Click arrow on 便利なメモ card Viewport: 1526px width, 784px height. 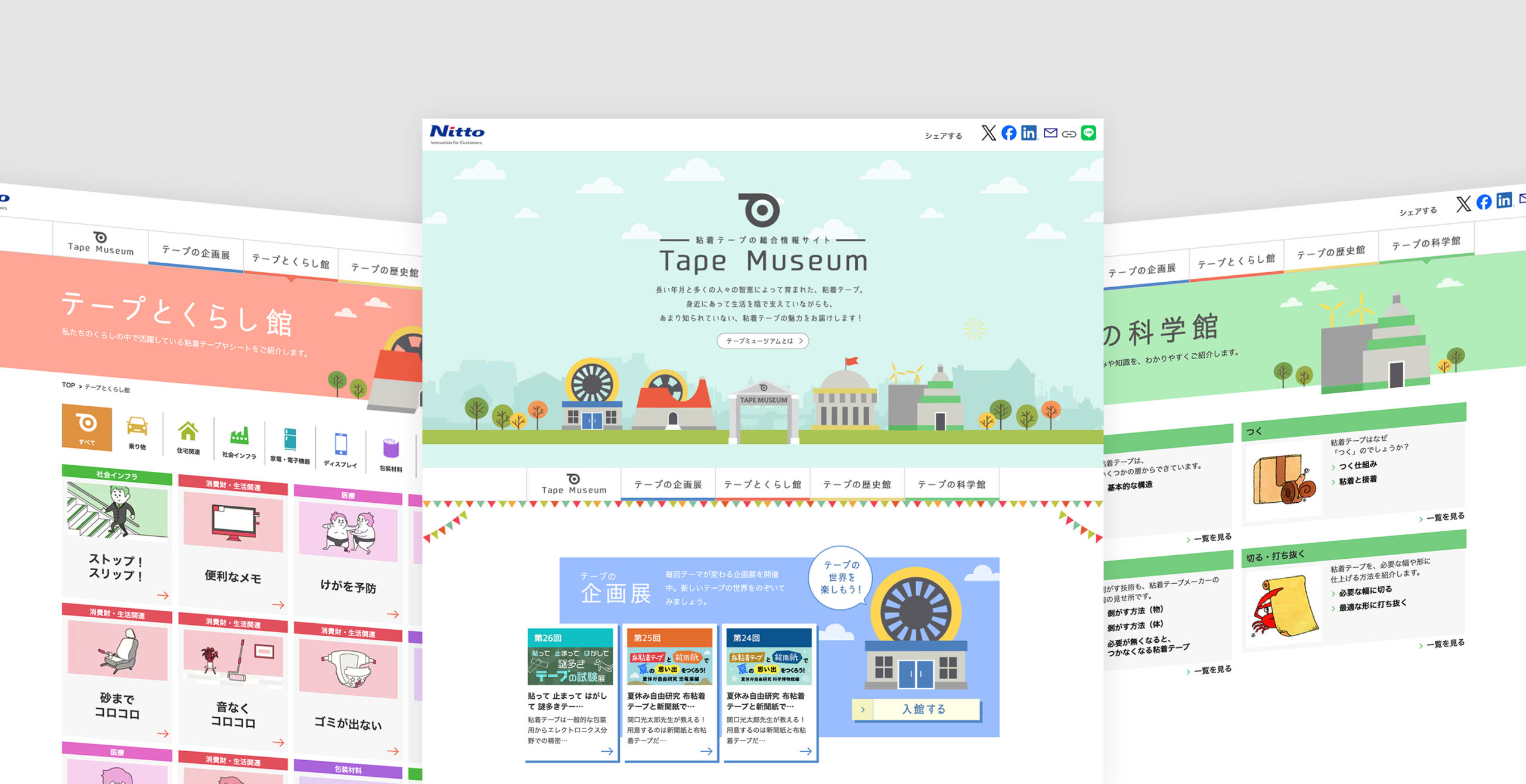point(278,605)
